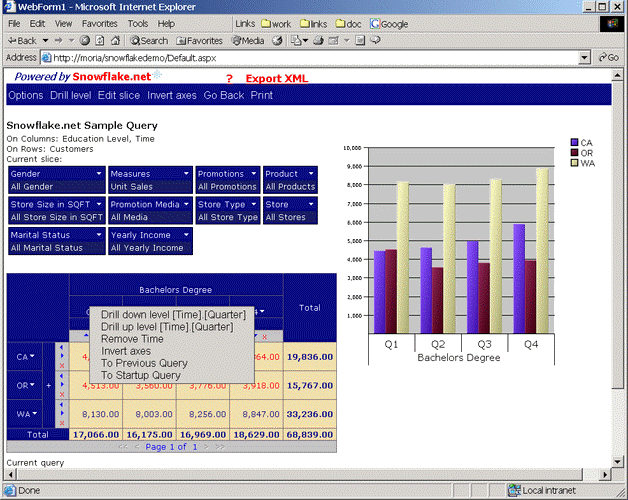
Task: Open the Product slicer dropdown
Action: (x=311, y=173)
